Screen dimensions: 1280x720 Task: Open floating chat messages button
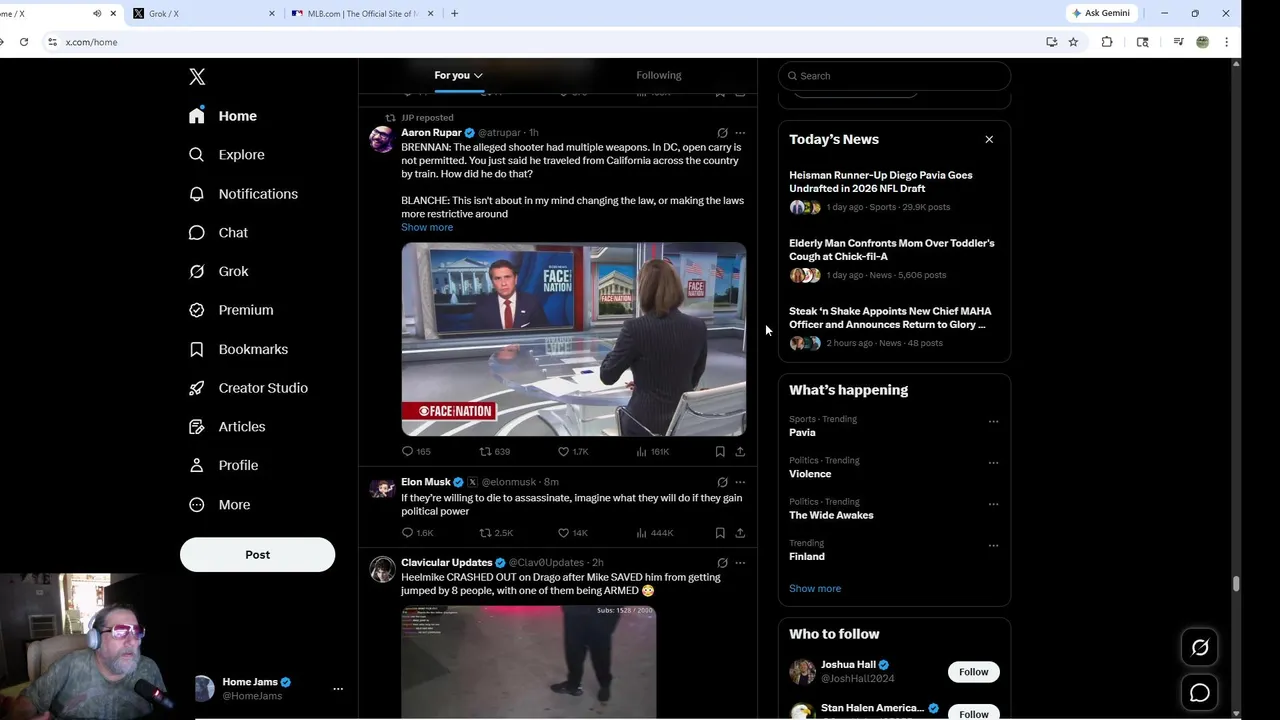(x=1200, y=692)
